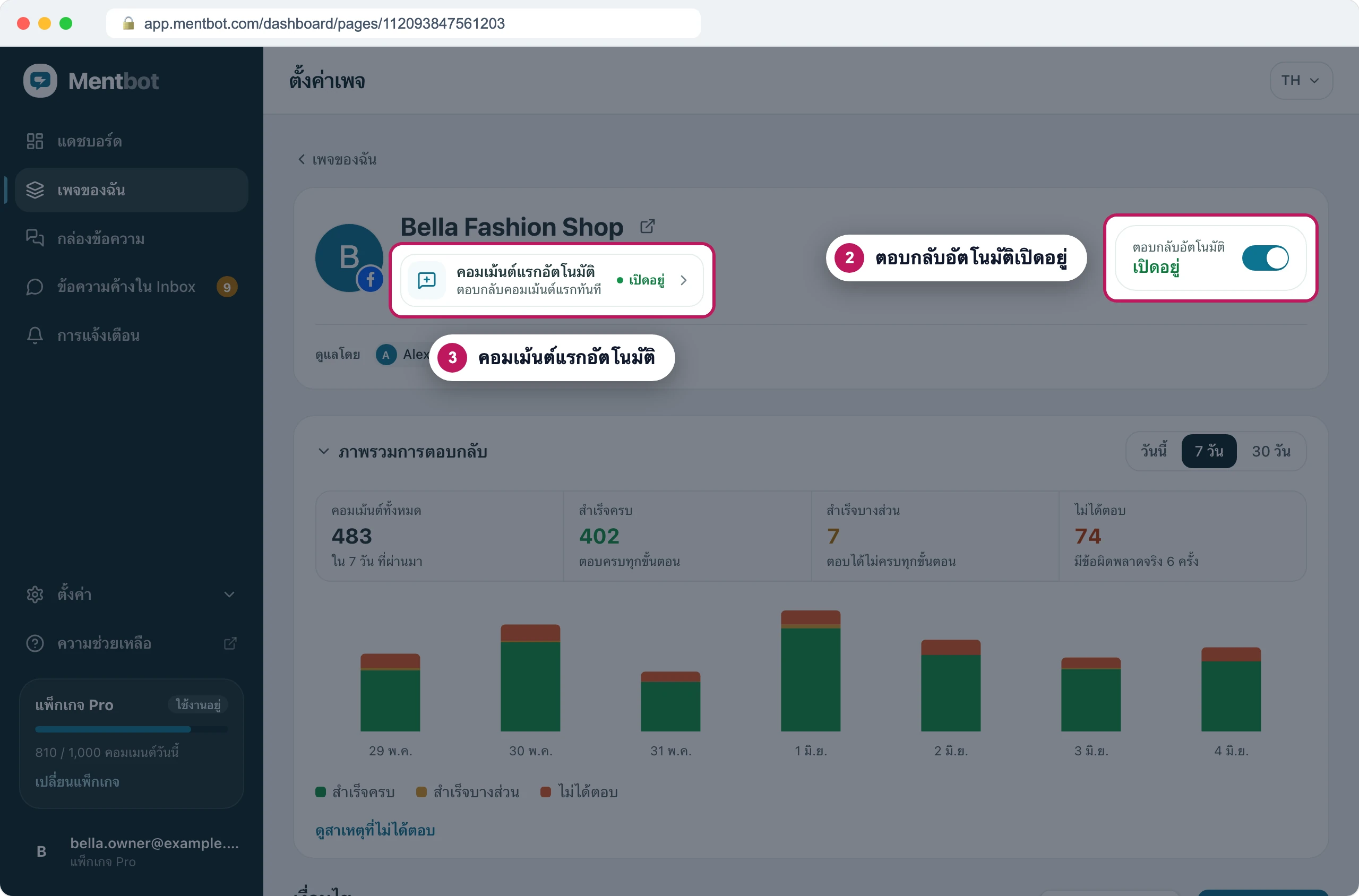Open คอมเม้นต์แรกอัตโนมัติ chevron arrow
Screen dimensions: 1359x896
point(684,280)
